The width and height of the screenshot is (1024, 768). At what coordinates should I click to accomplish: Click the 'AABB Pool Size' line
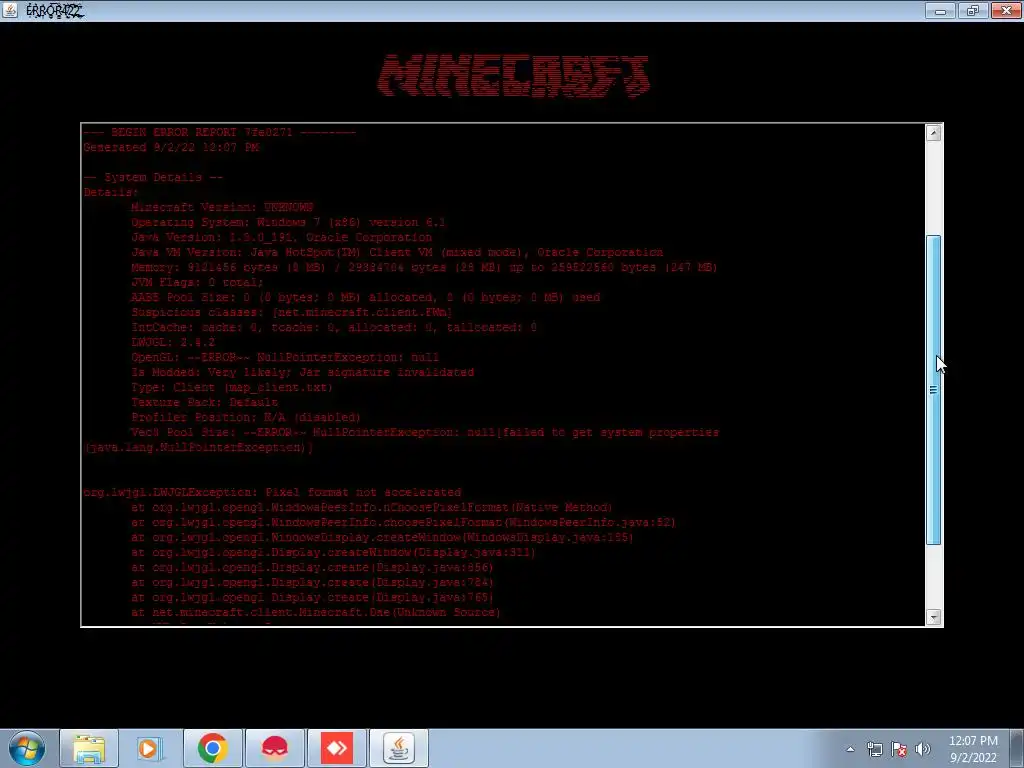click(x=366, y=297)
